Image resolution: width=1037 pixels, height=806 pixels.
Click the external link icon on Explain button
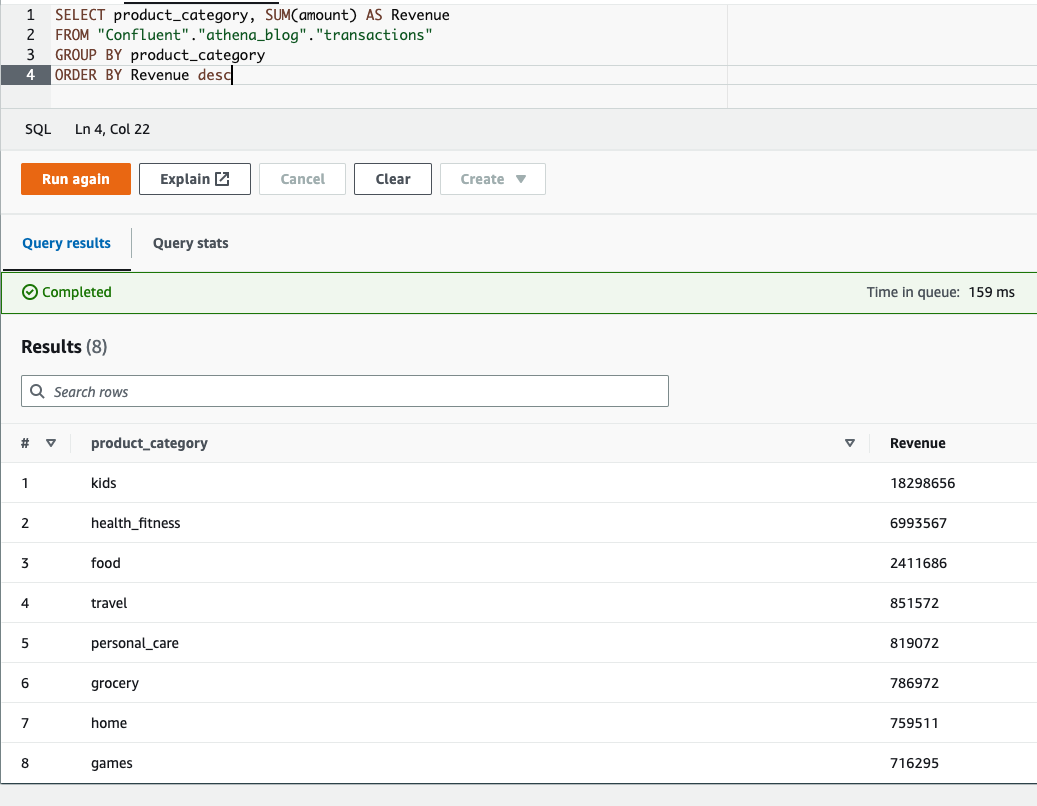click(x=222, y=178)
